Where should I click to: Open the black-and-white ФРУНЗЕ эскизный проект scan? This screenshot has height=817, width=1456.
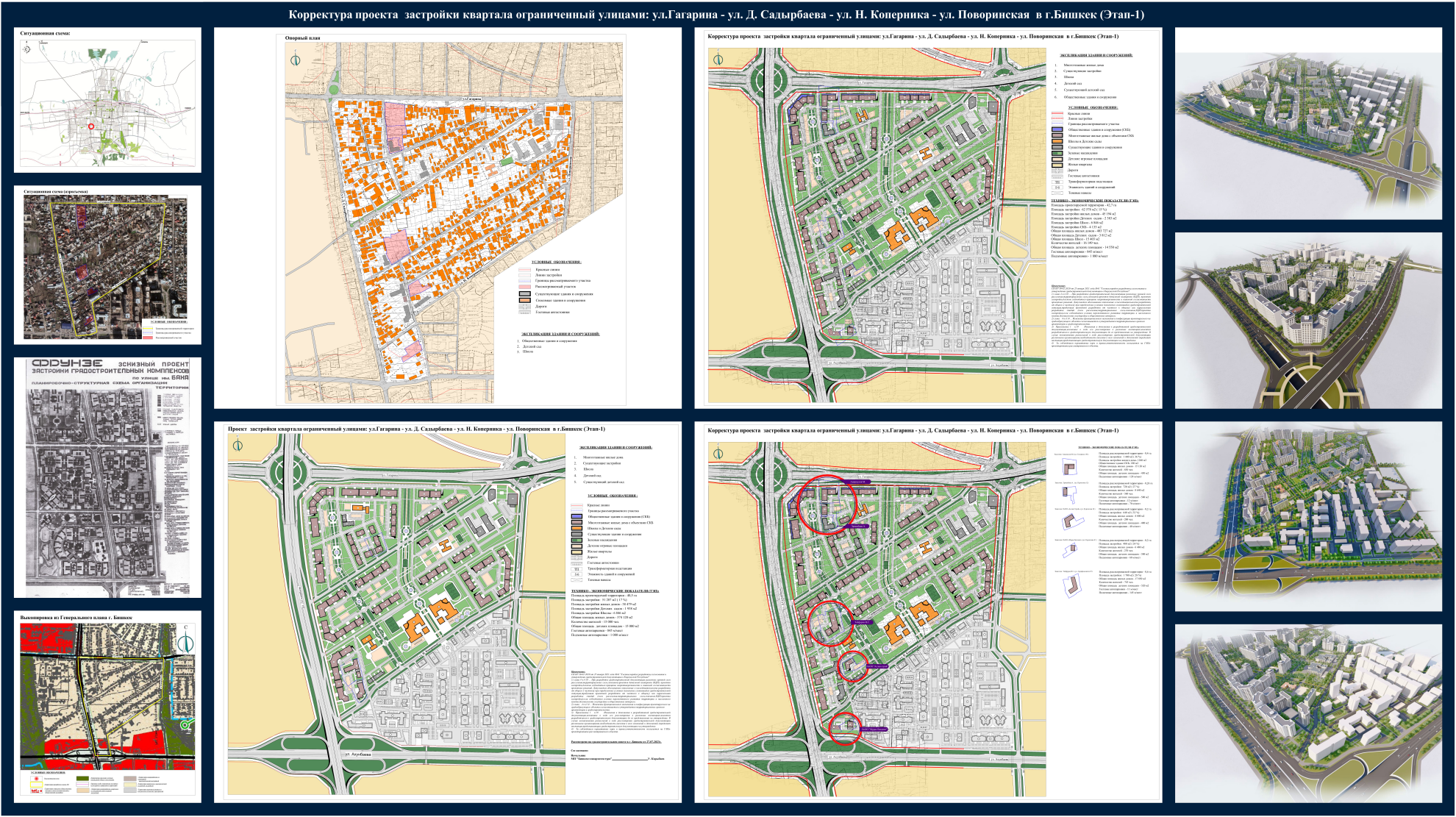(x=107, y=478)
